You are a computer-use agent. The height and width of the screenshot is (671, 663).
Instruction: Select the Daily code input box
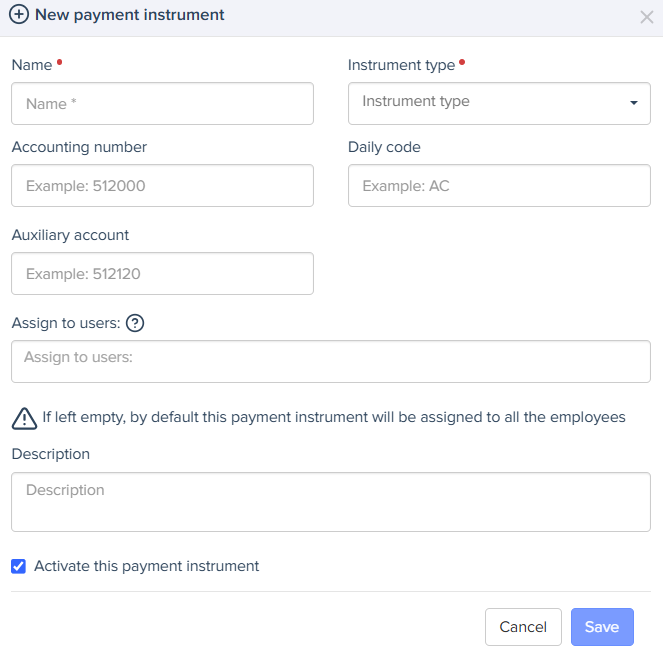pyautogui.click(x=499, y=186)
